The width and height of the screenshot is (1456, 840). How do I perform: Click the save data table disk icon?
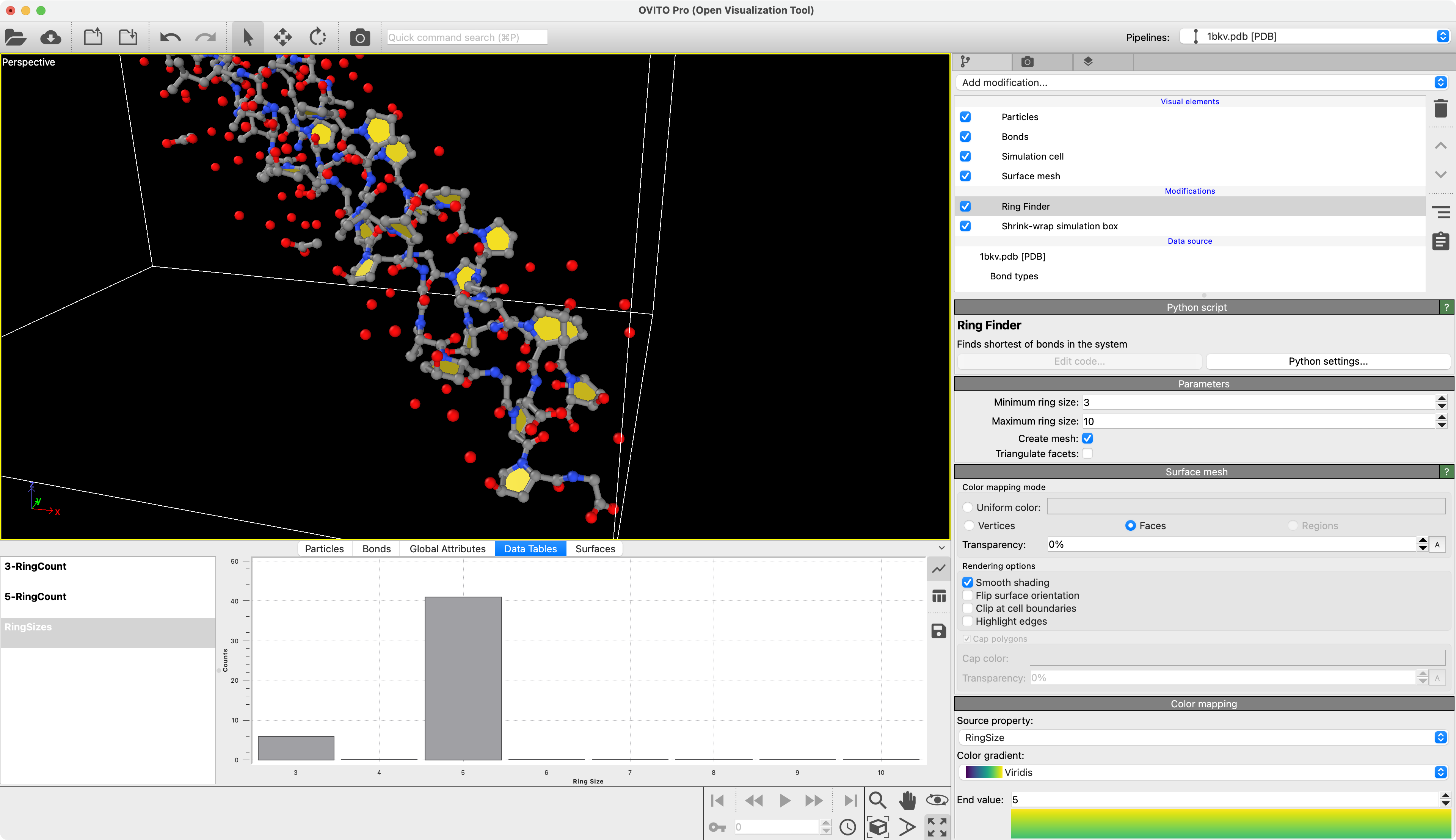tap(939, 631)
